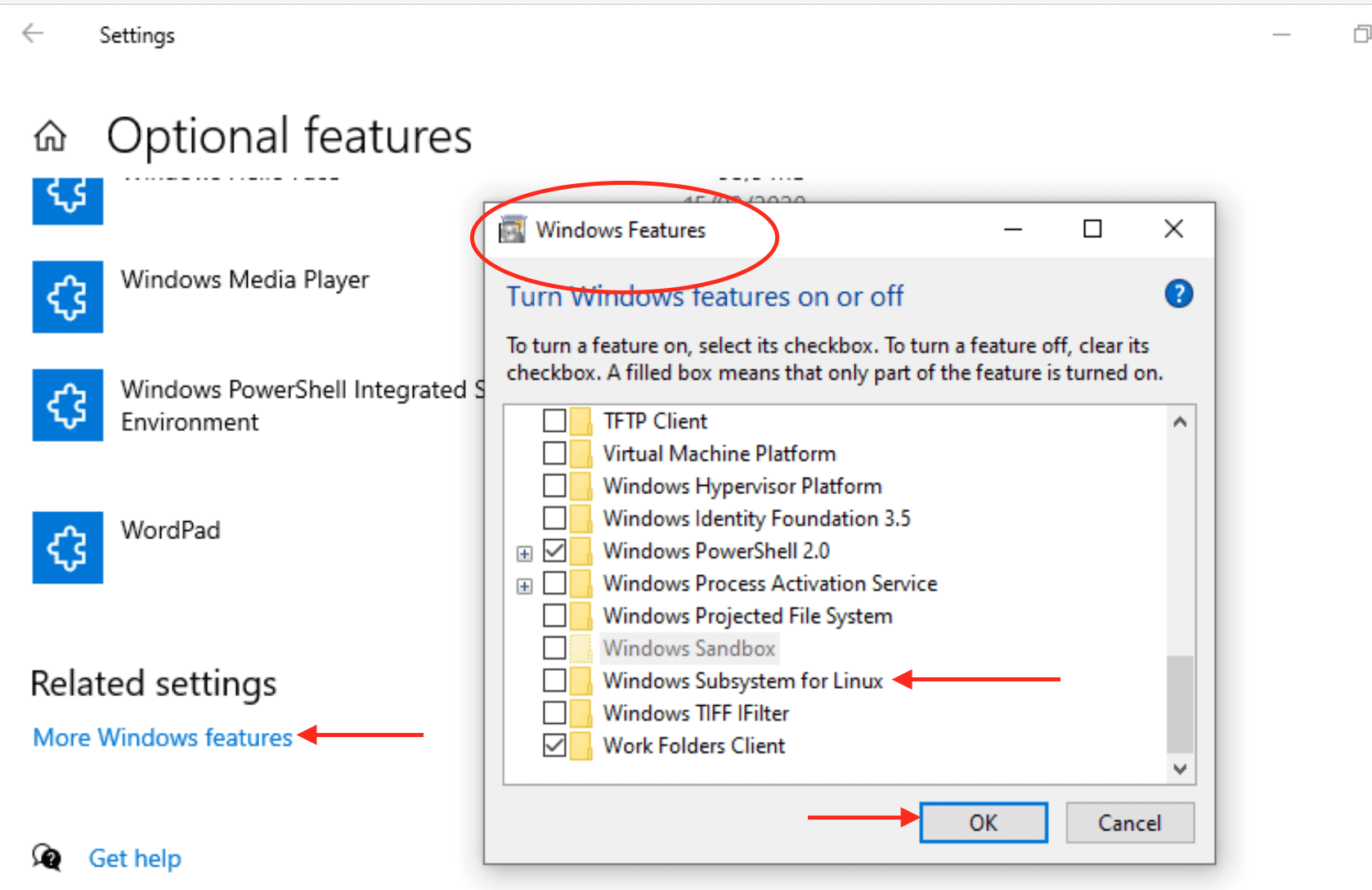1372x890 pixels.
Task: Click the WordPad feature icon
Action: (68, 547)
